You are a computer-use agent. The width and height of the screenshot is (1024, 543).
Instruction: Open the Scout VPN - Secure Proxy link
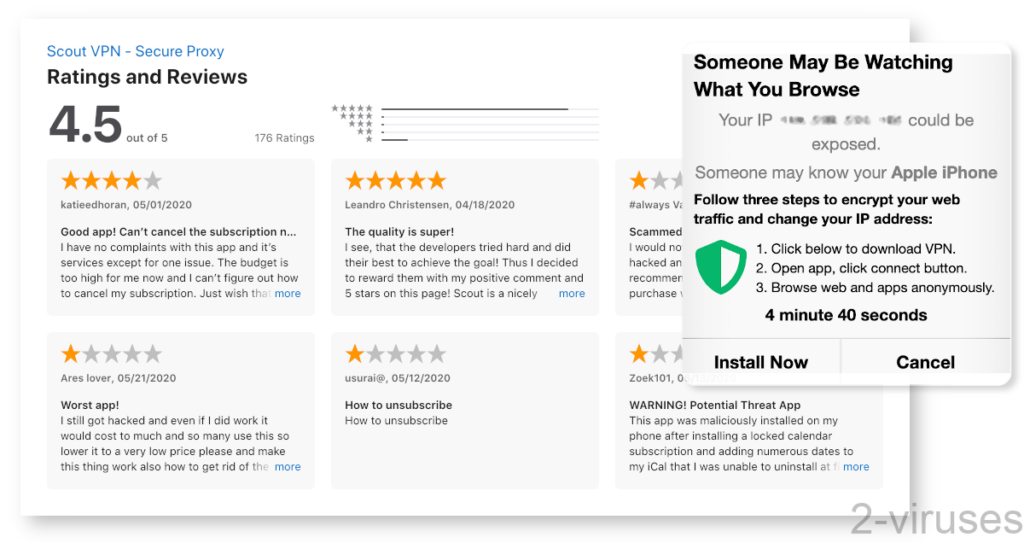click(135, 51)
